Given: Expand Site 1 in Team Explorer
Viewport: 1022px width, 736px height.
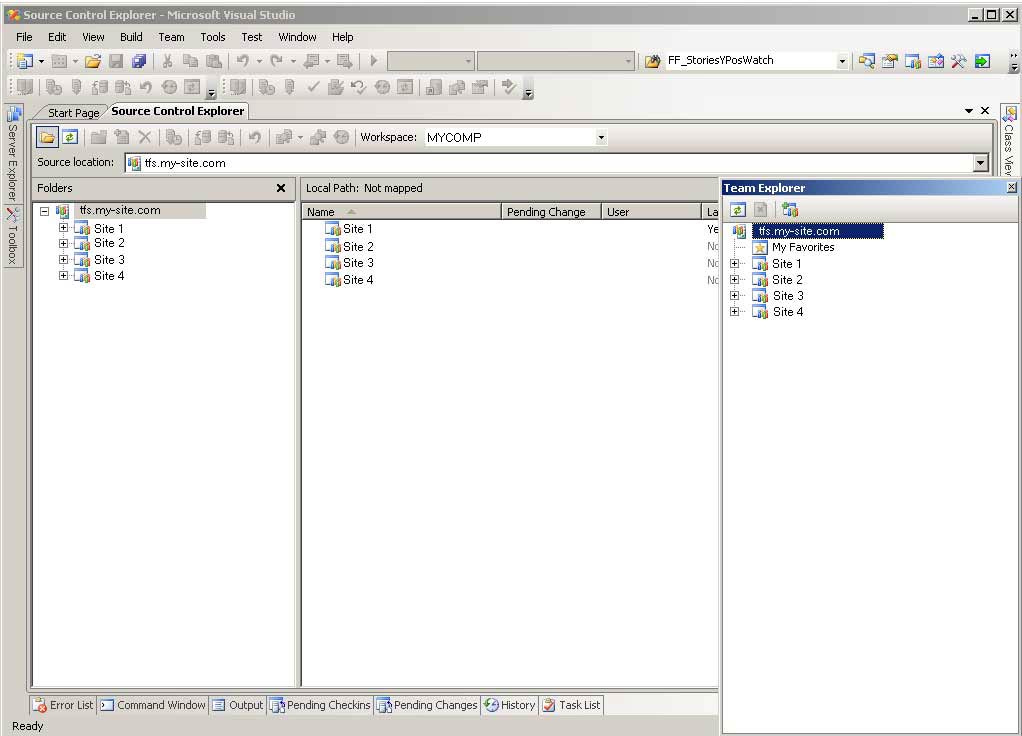Looking at the screenshot, I should (x=735, y=263).
